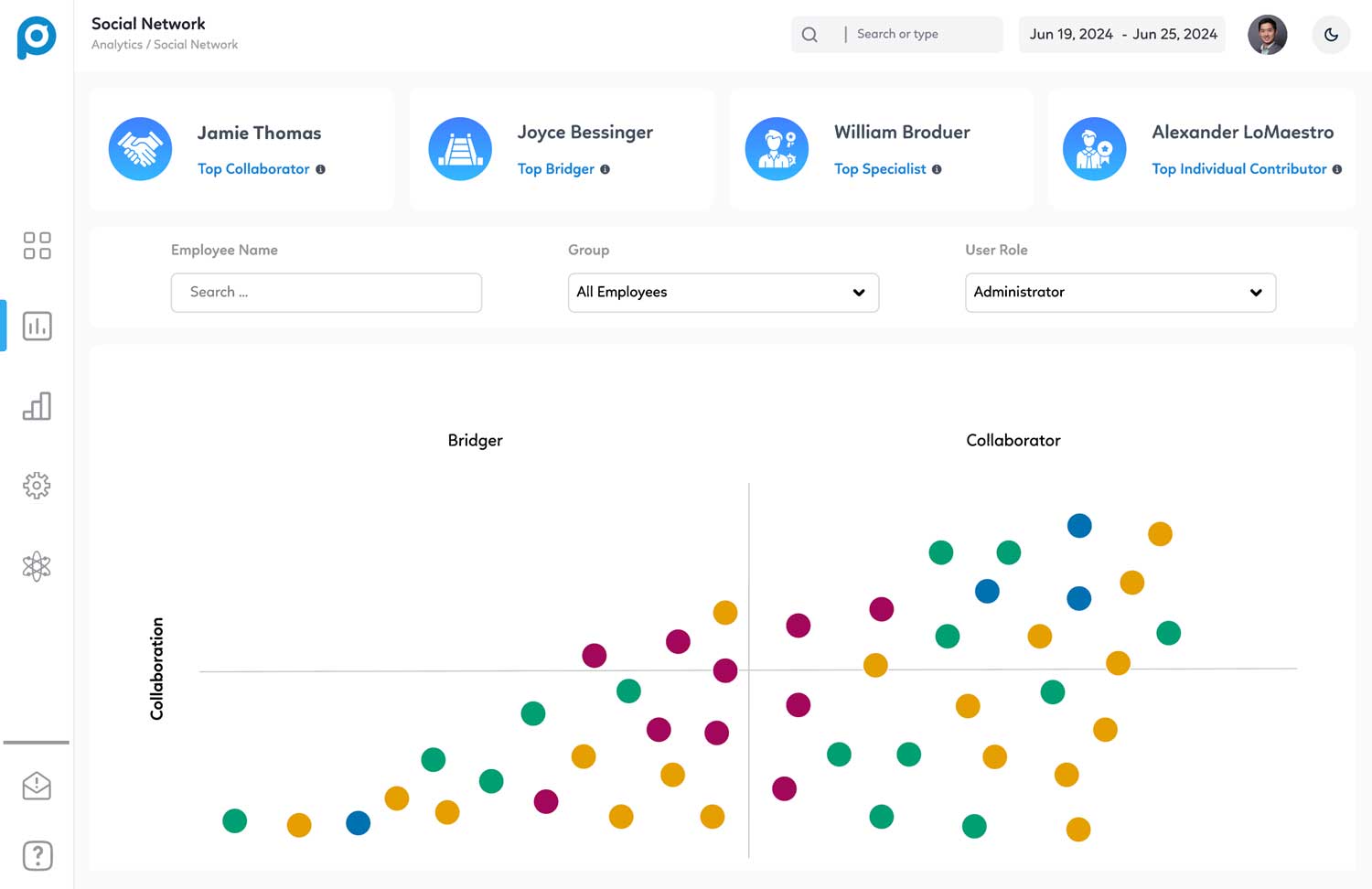The width and height of the screenshot is (1372, 889).
Task: Click Top Individual Contributor link
Action: [1238, 169]
